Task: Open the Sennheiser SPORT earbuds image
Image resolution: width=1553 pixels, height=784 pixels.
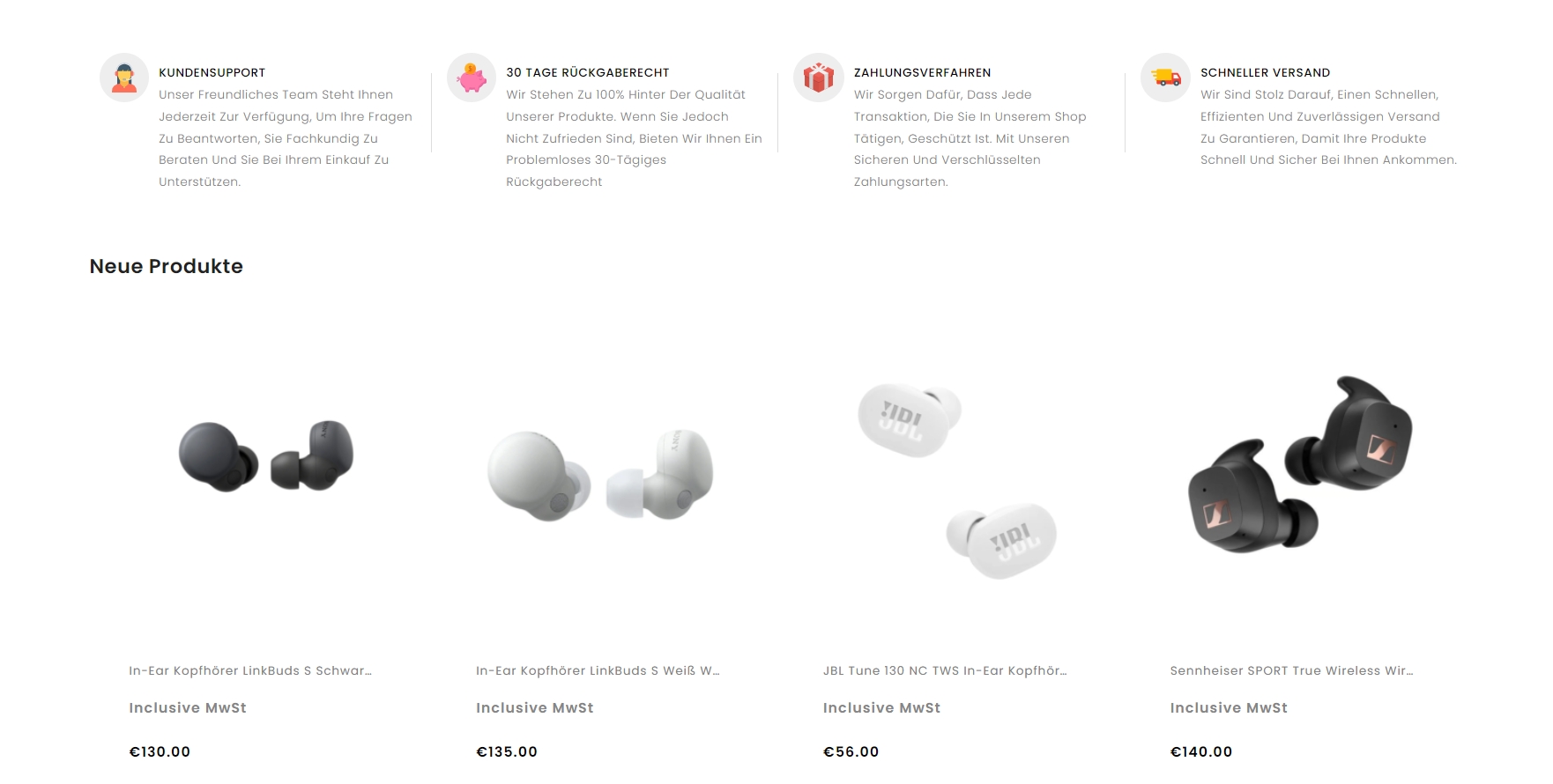Action: coord(1300,464)
